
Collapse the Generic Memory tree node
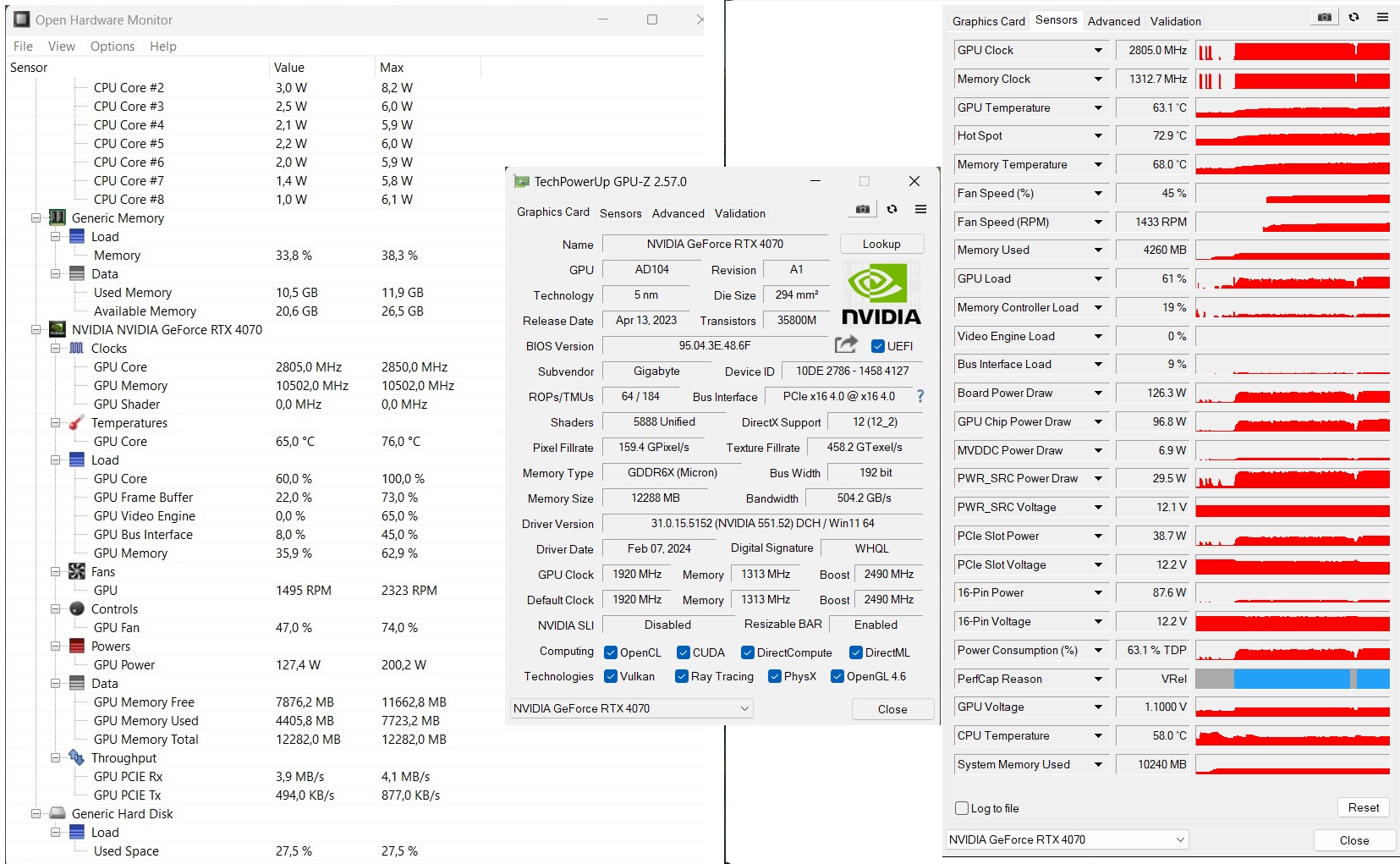point(36,217)
